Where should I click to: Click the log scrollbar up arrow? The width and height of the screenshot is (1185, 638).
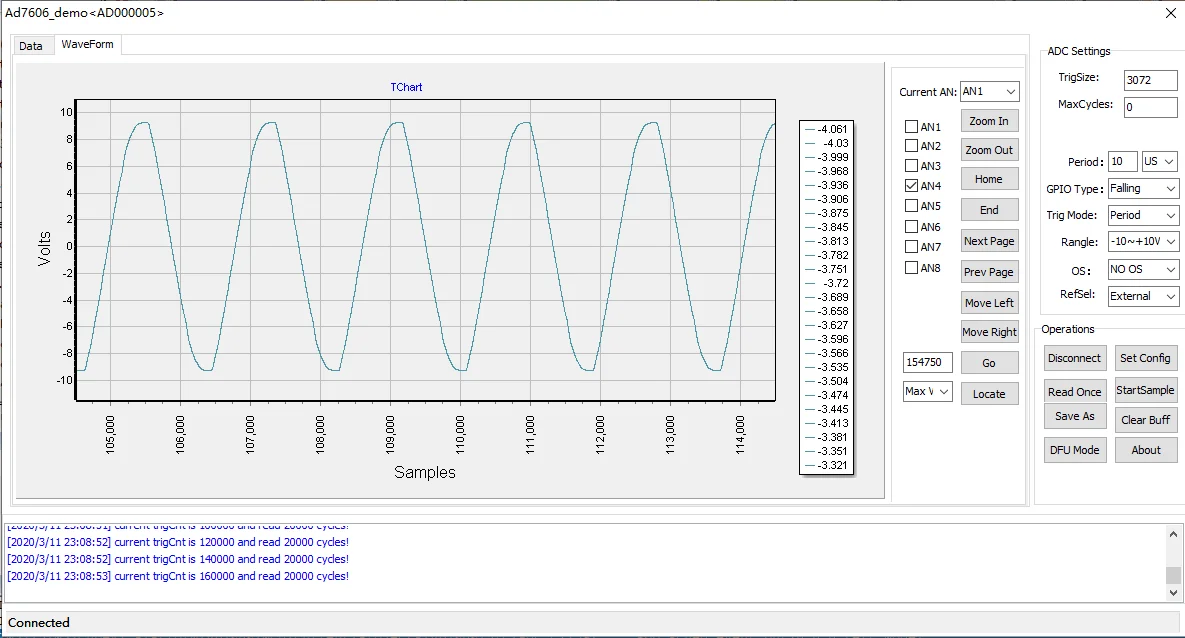pos(1173,534)
